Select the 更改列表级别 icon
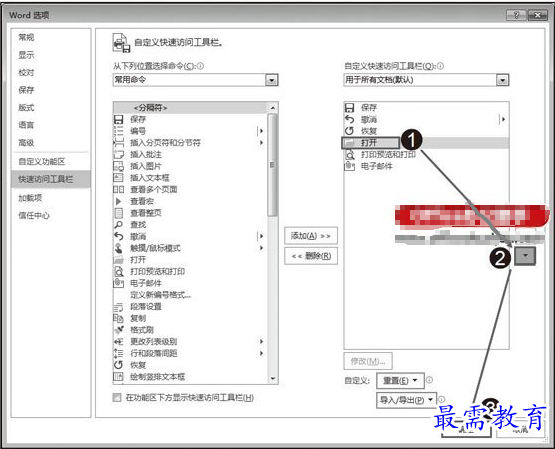The height and width of the screenshot is (449, 555). pyautogui.click(x=119, y=341)
